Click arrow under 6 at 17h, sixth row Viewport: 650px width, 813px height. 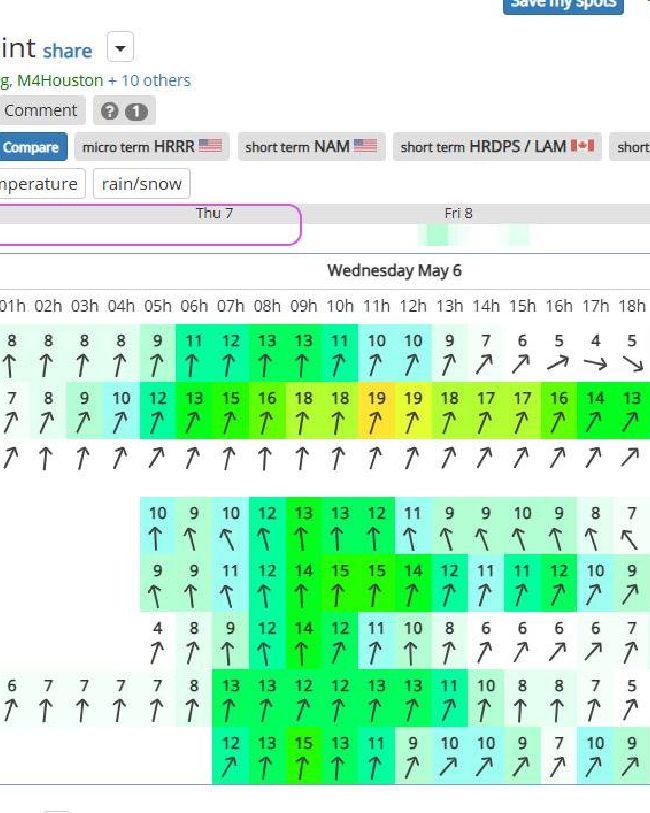594,652
